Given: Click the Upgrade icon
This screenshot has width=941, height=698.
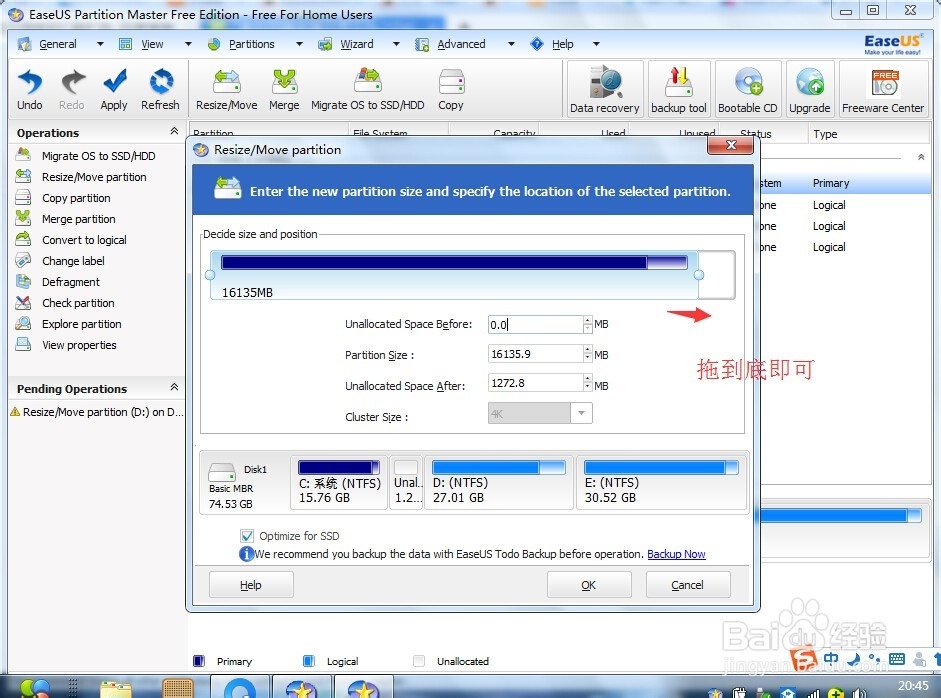Looking at the screenshot, I should 810,88.
